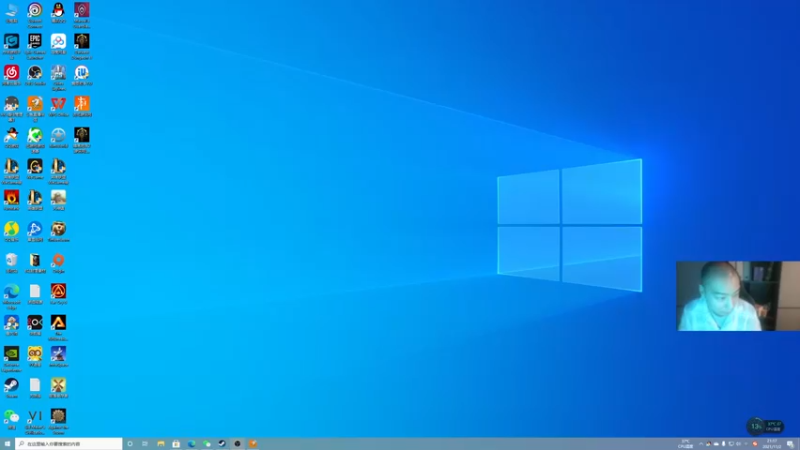
Task: Open NetEase Cloud Music red icon
Action: (11, 75)
